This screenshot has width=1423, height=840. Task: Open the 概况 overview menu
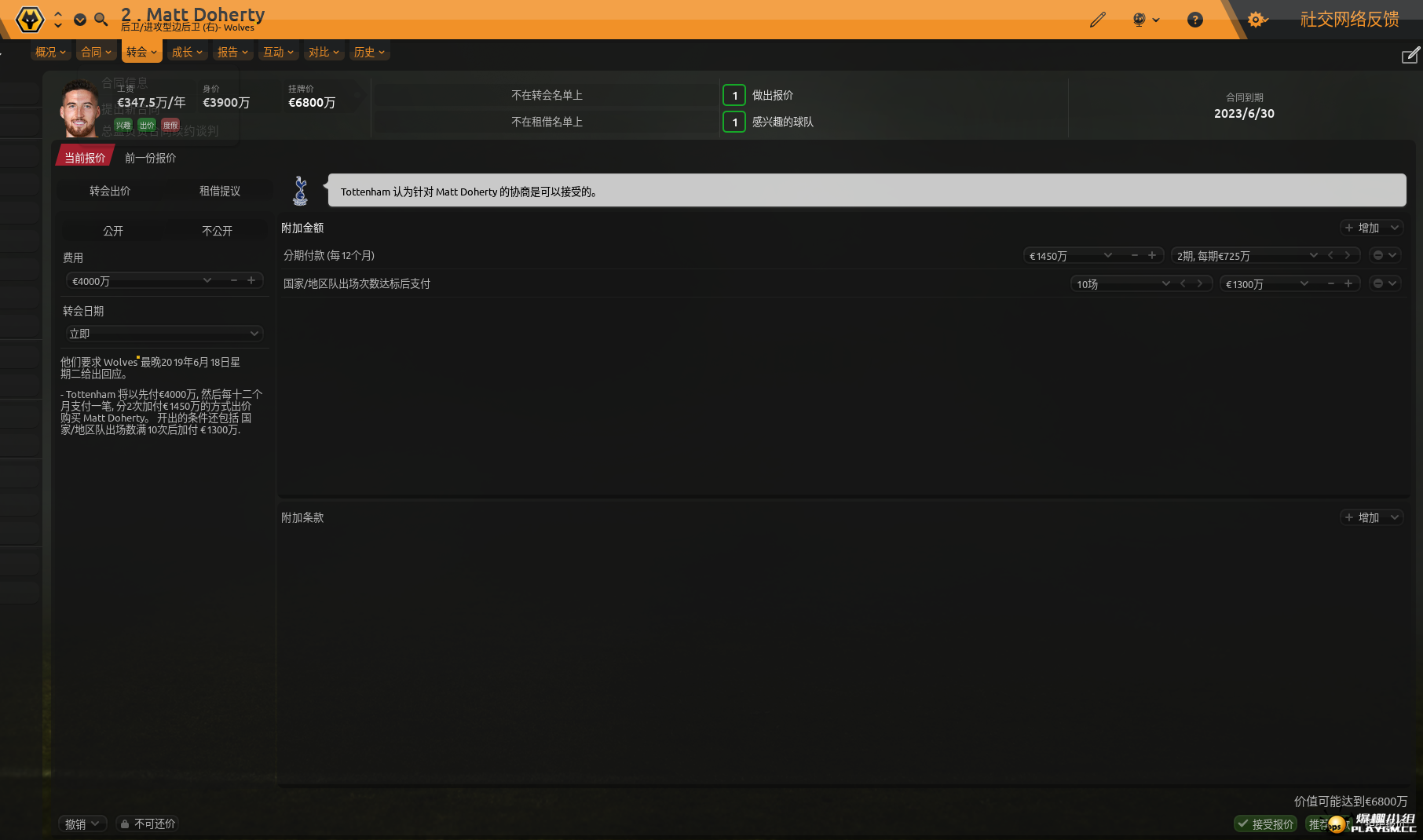(x=50, y=52)
